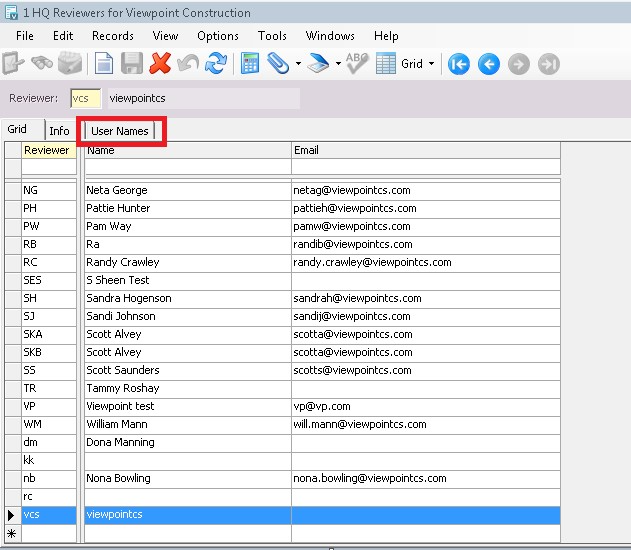
Task: Sort by Reviewer column header
Action: pos(49,150)
